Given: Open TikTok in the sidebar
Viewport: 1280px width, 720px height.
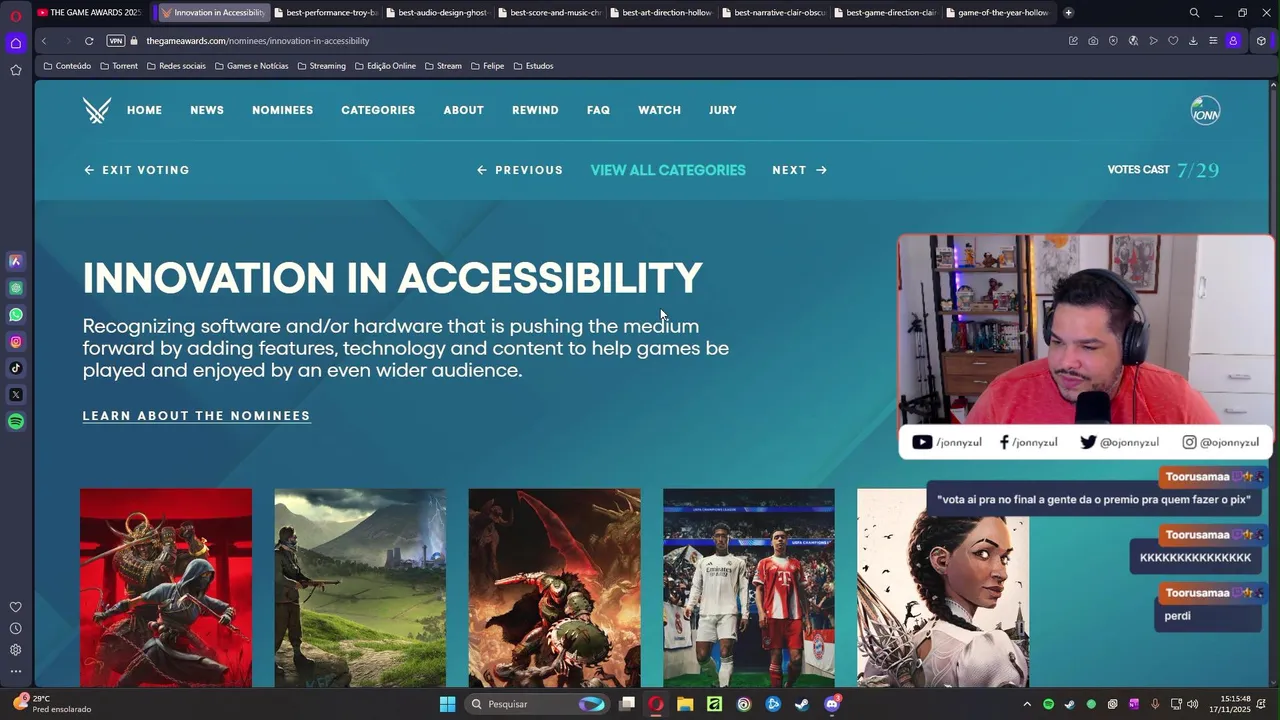Looking at the screenshot, I should 15,368.
